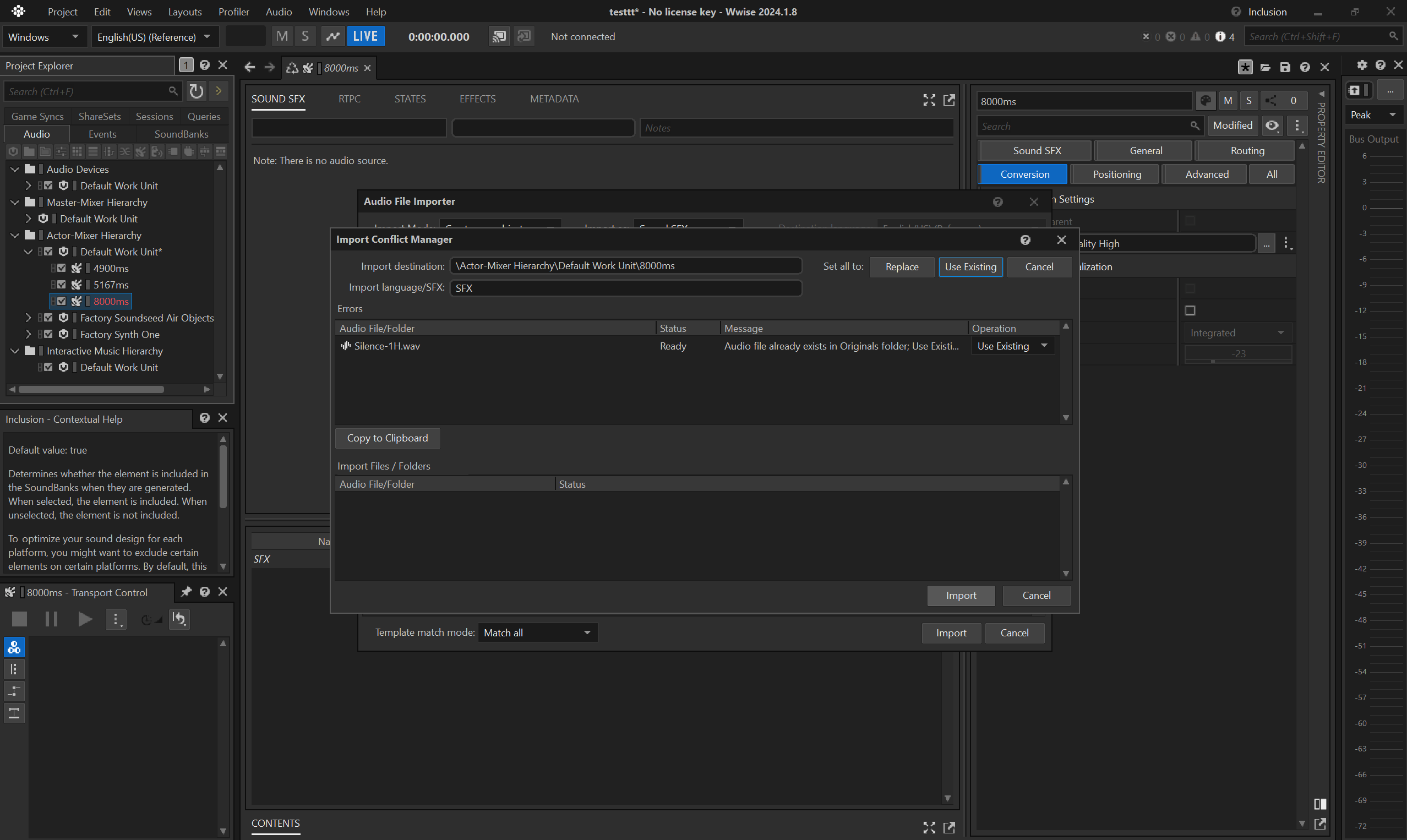Click the Play button in Transport Control

[x=85, y=619]
